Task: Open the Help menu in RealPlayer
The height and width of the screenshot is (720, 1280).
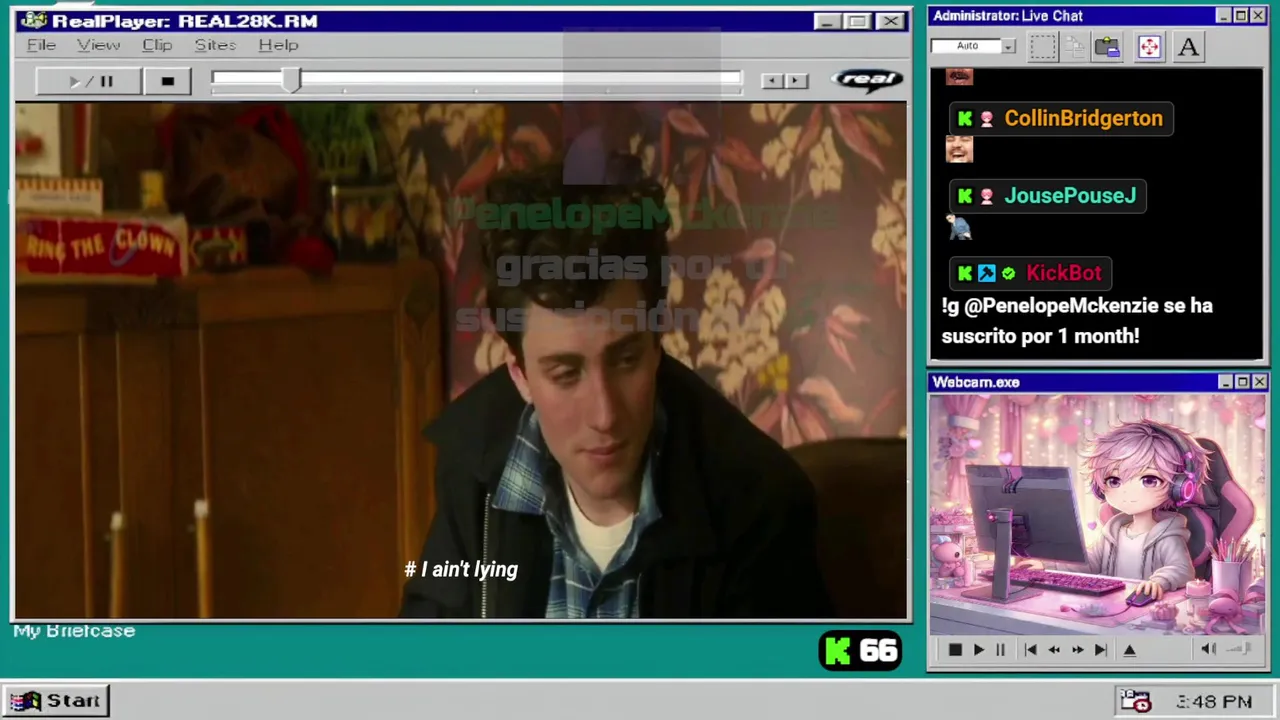Action: click(278, 45)
